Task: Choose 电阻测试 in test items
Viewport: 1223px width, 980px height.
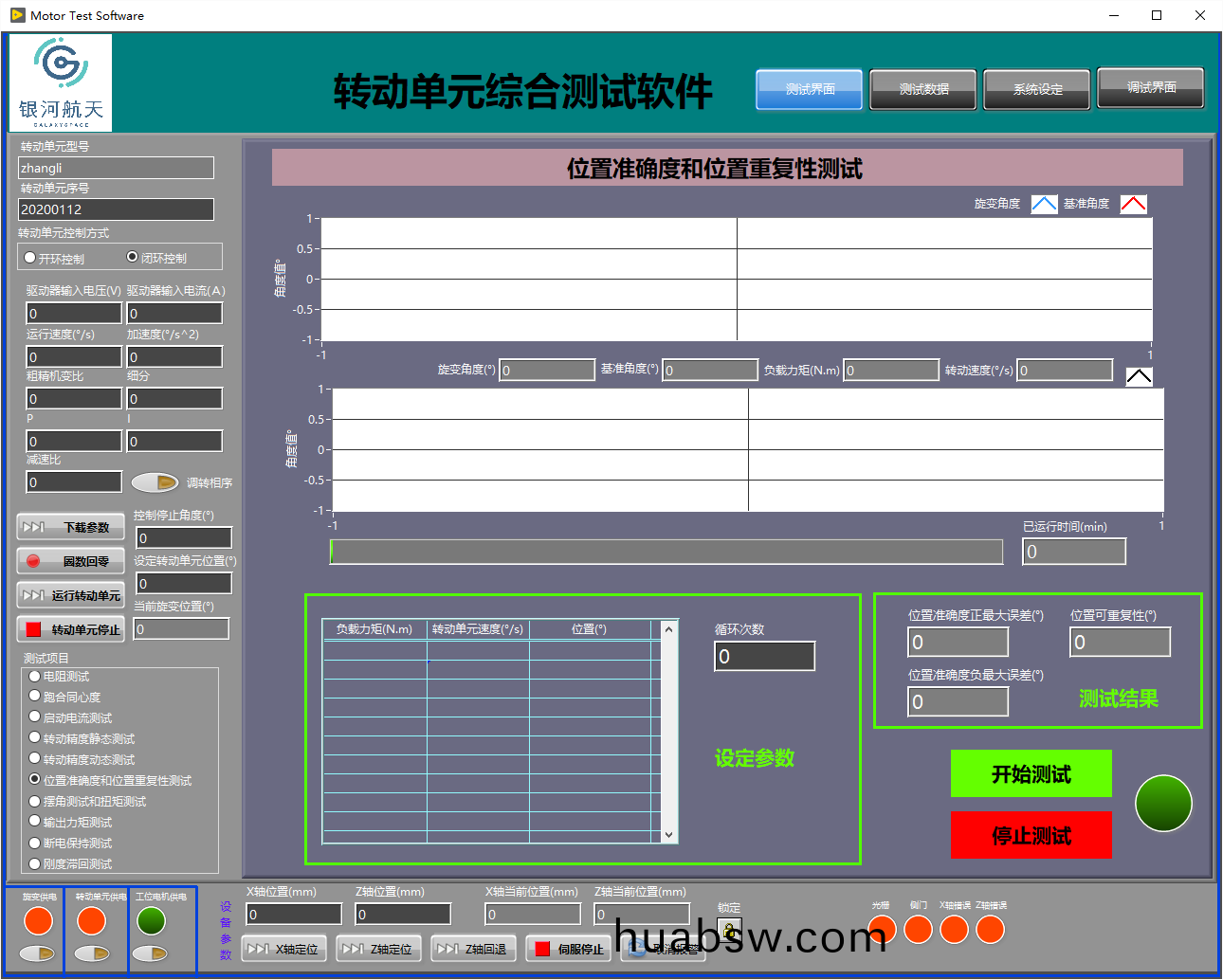Action: 35,677
